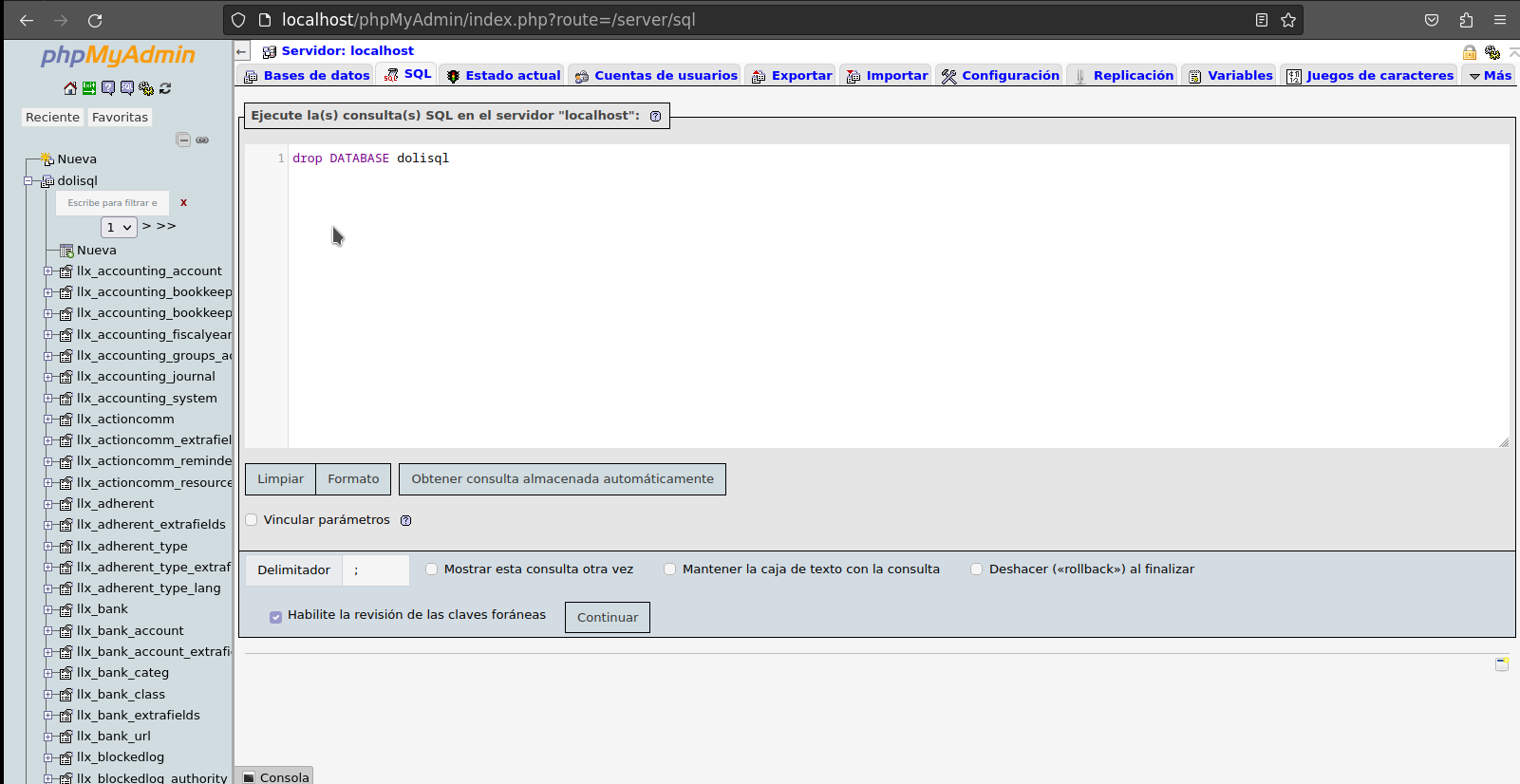Screen dimensions: 1520x784
Task: Open the page number dropdown in sidebar
Action: pyautogui.click(x=119, y=227)
